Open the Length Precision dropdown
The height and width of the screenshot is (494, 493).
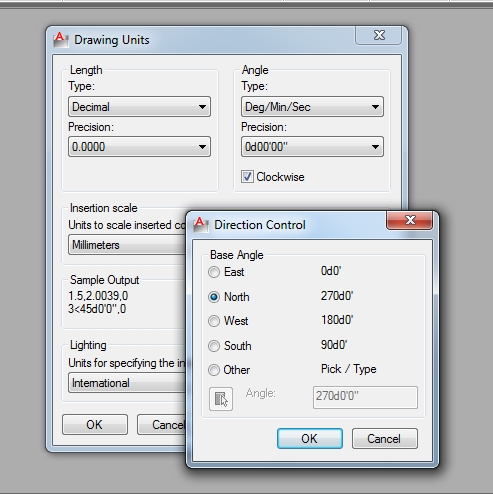[139, 147]
